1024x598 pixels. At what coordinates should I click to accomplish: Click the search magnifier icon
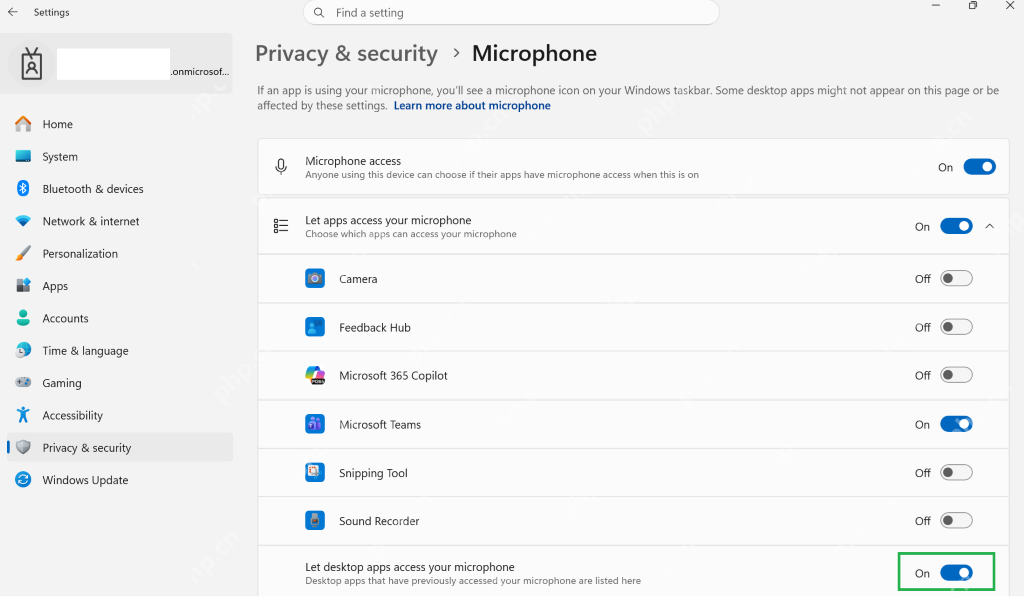[319, 12]
